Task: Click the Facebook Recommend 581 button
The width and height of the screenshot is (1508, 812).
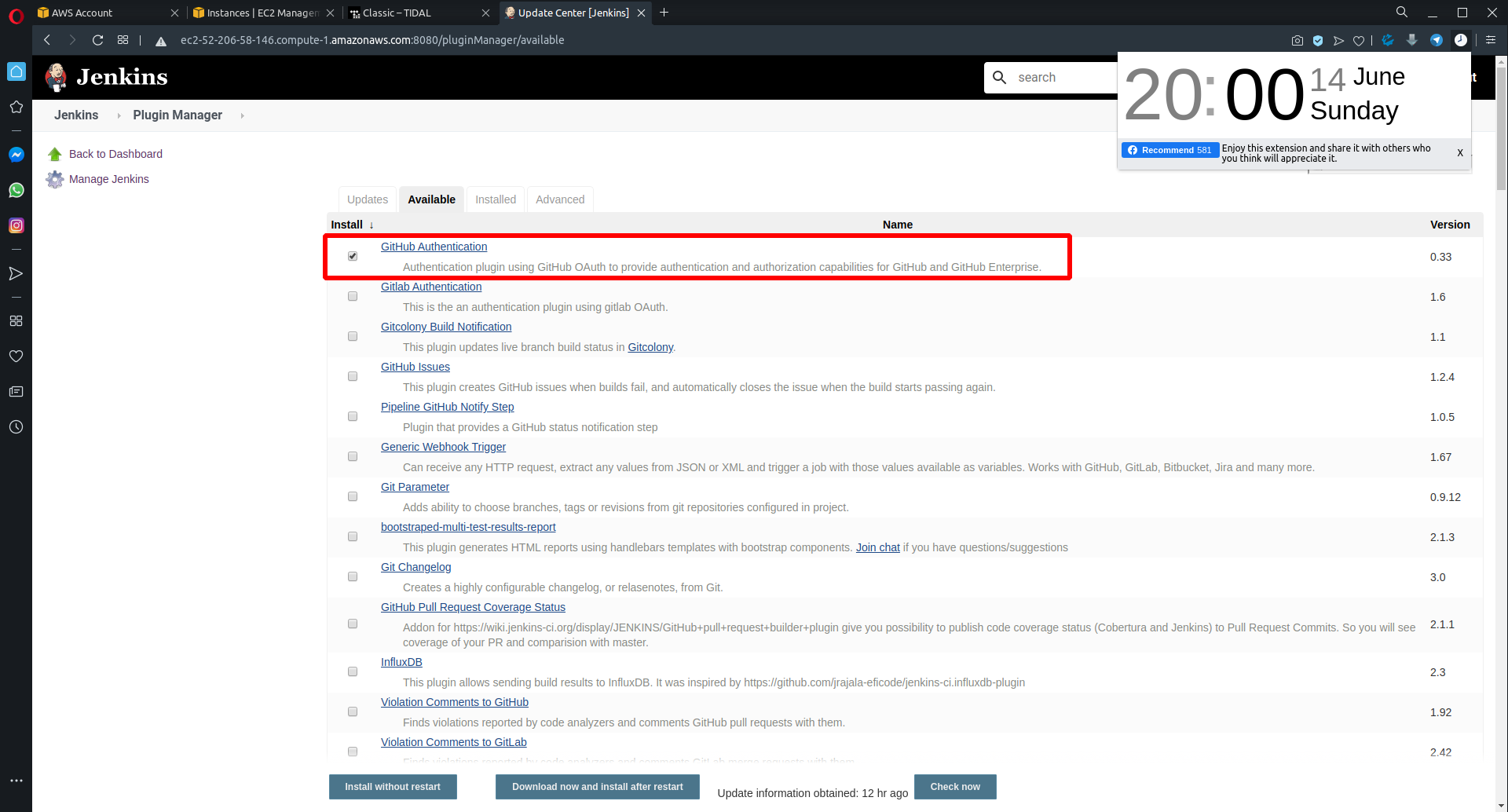Action: (x=1170, y=150)
